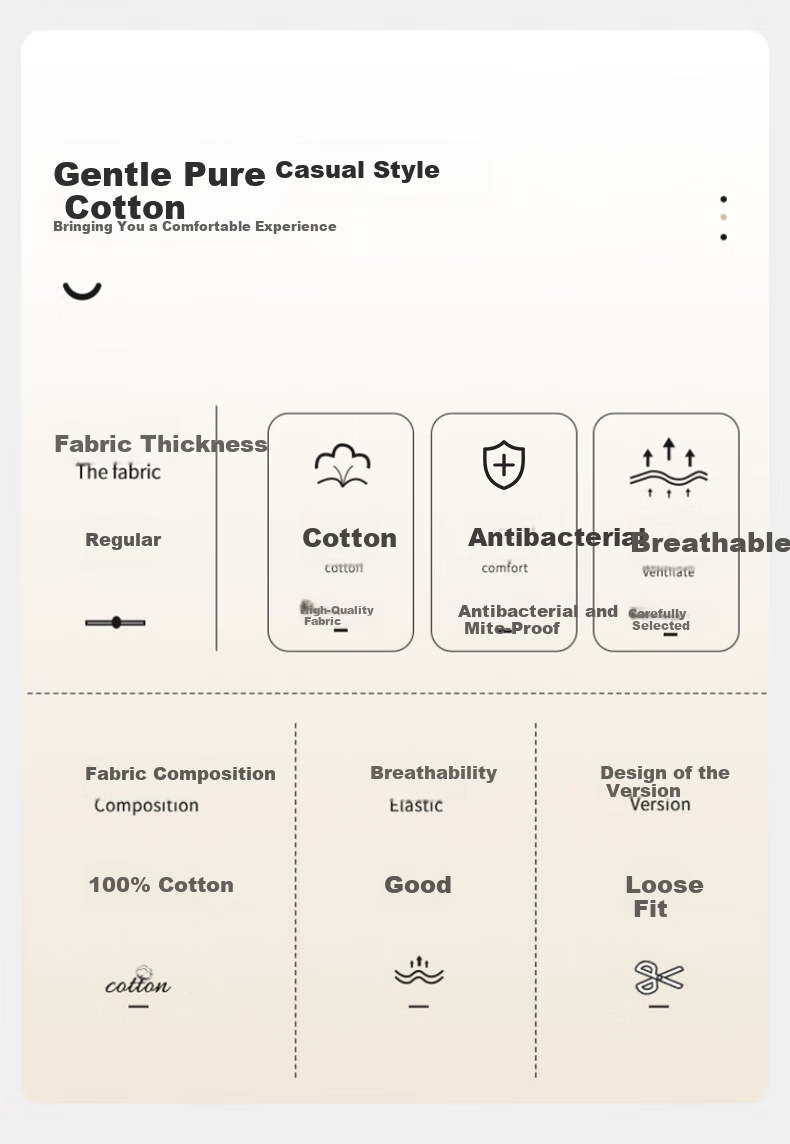Open the Breathability heading
The image size is (790, 1144).
433,772
